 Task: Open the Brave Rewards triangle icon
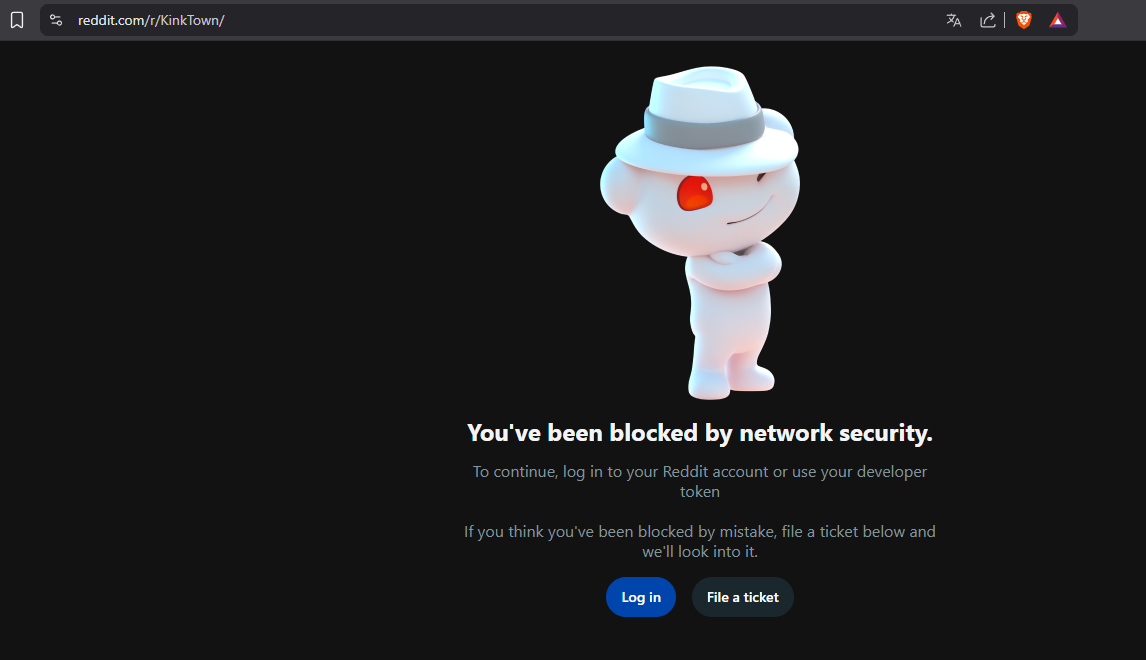(1058, 20)
